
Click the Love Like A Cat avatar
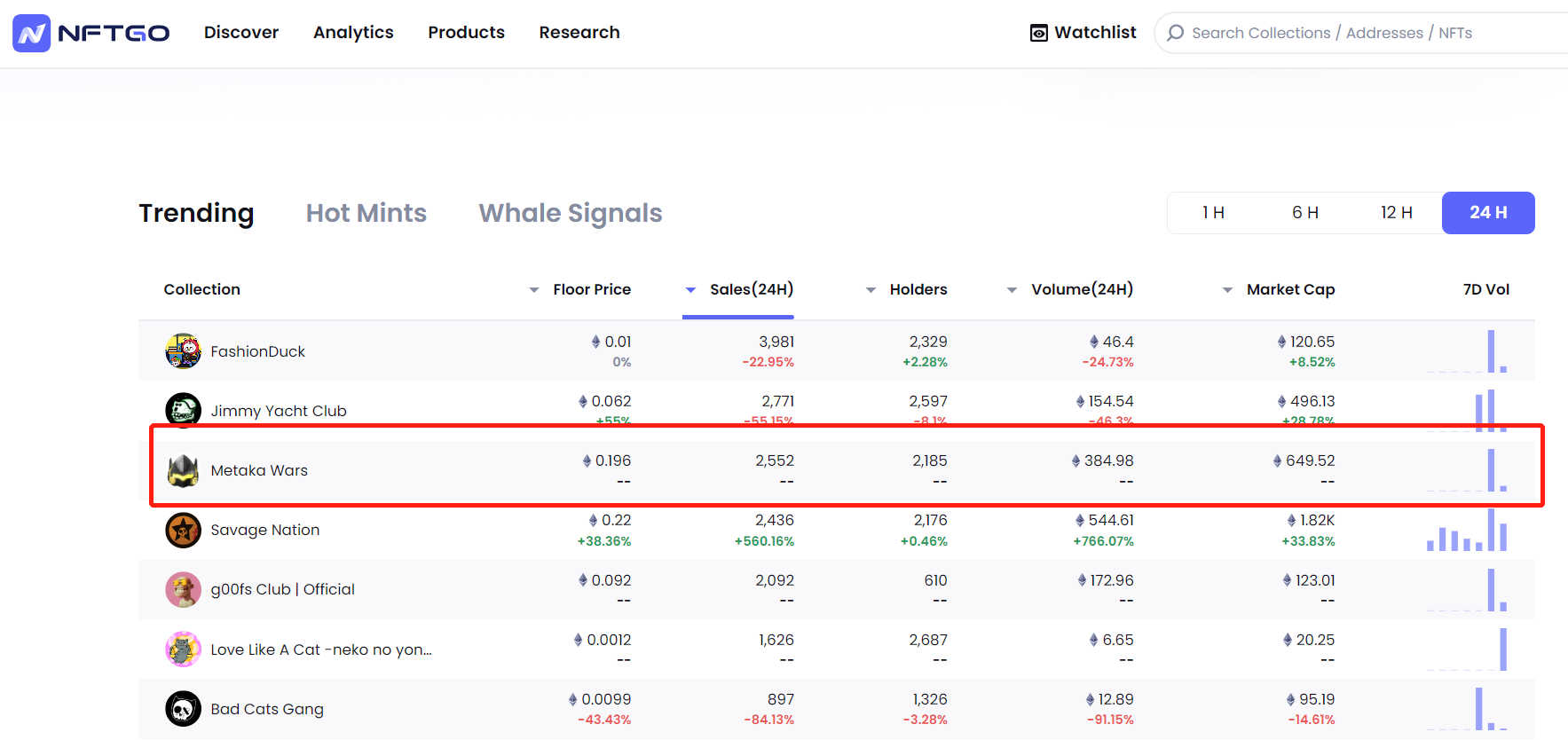click(183, 649)
